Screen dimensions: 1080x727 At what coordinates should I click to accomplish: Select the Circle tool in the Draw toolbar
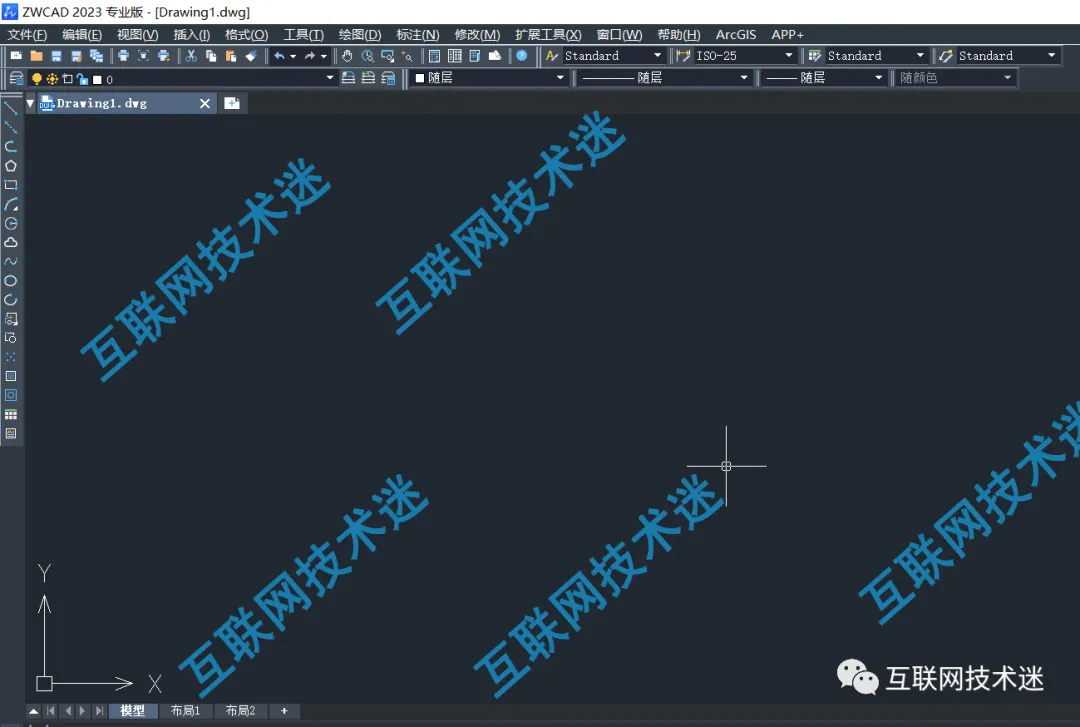[10, 223]
